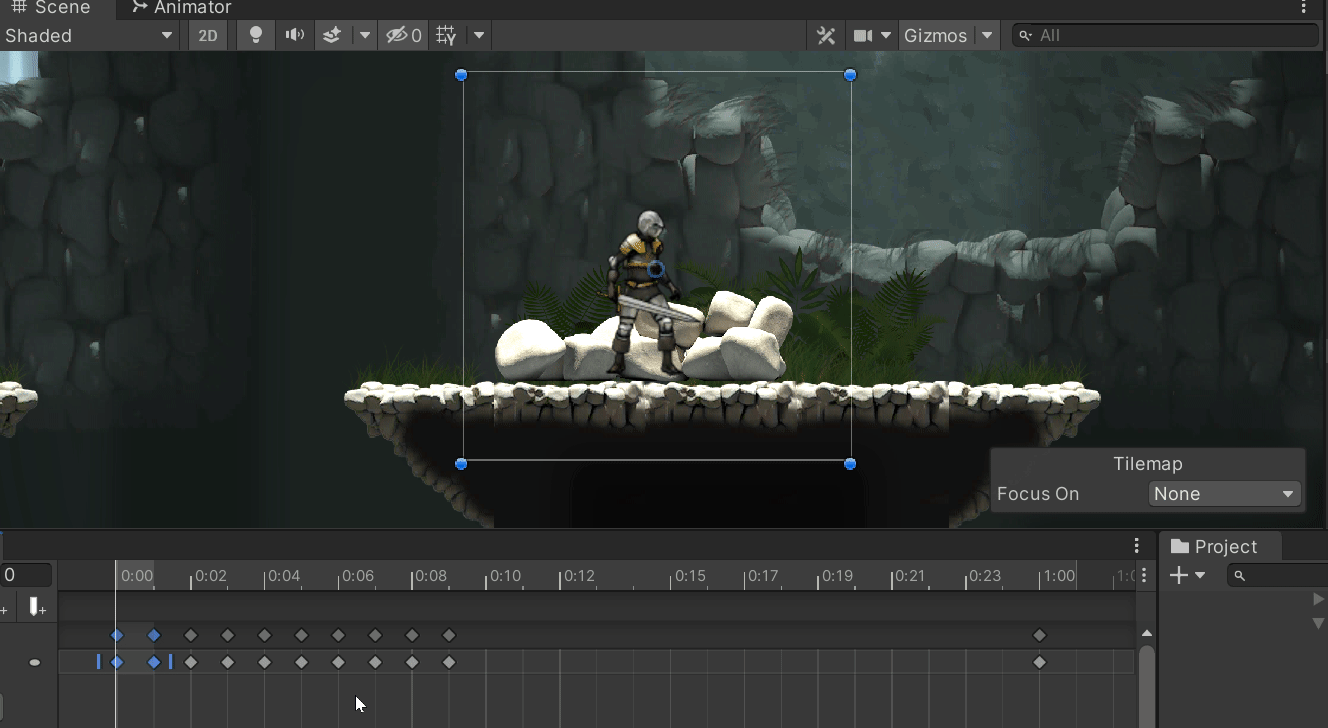This screenshot has width=1328, height=728.
Task: Expand the Project create dropdown arrow
Action: click(1200, 575)
